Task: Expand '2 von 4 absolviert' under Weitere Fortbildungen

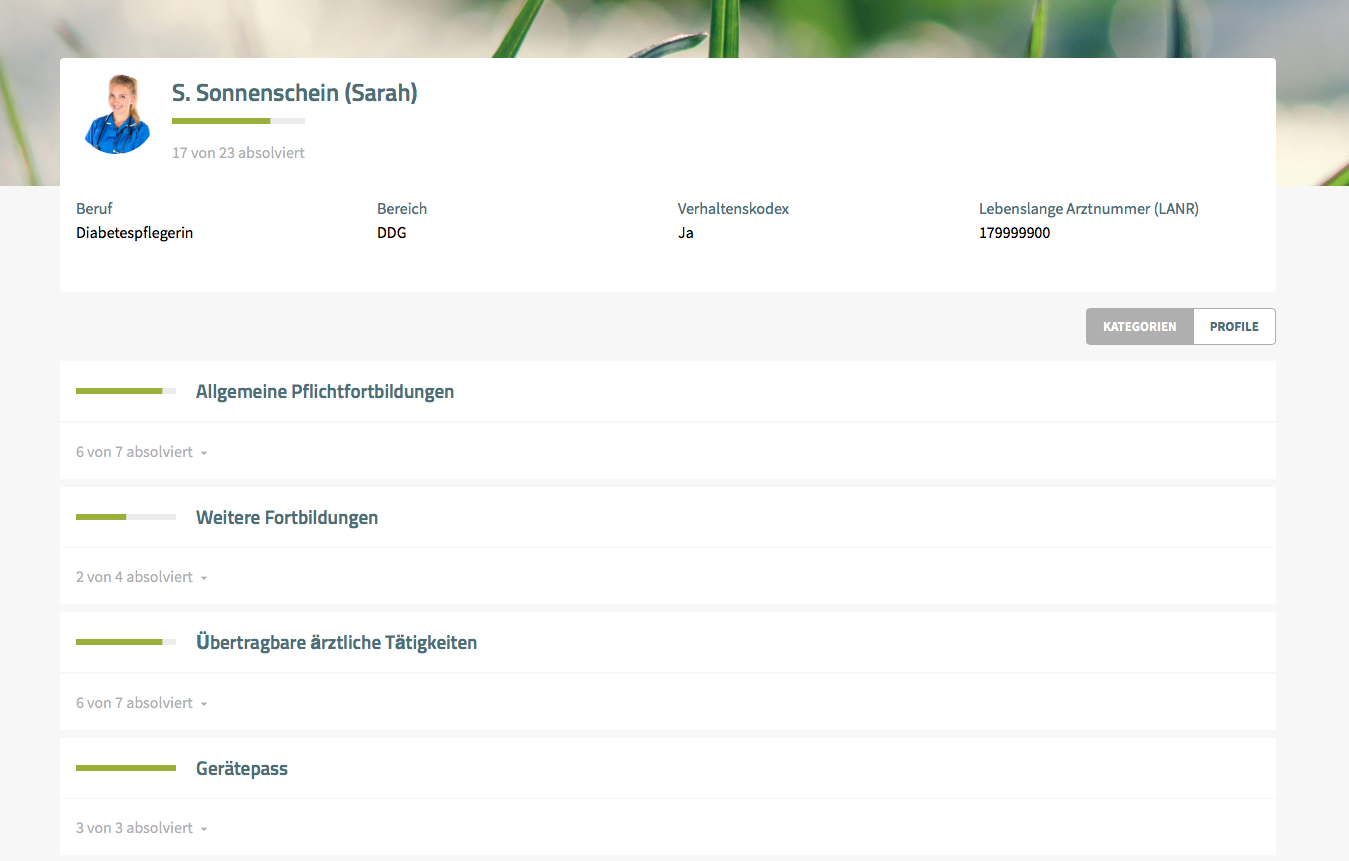Action: pos(141,577)
